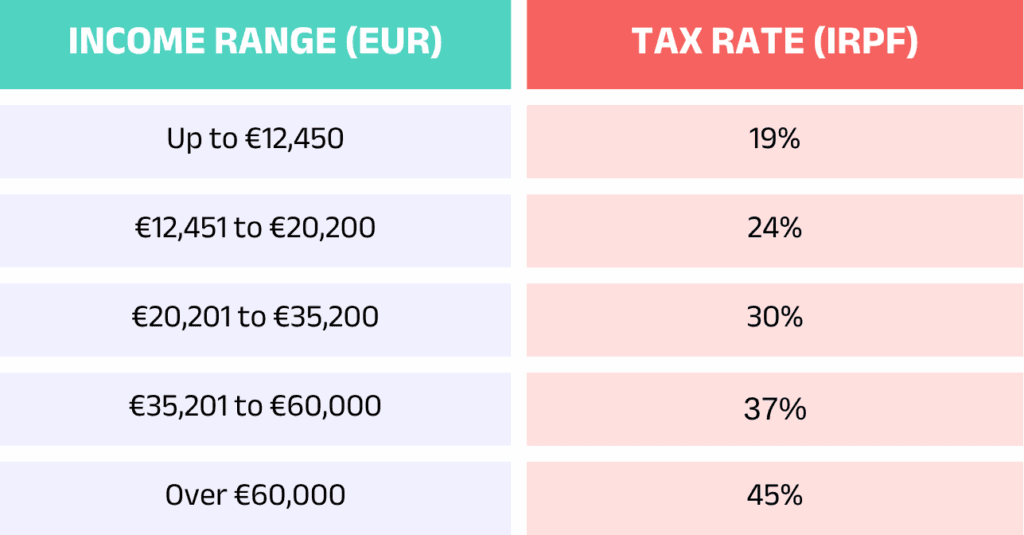Click the '€12,451 to €20,200' income cell

point(255,229)
